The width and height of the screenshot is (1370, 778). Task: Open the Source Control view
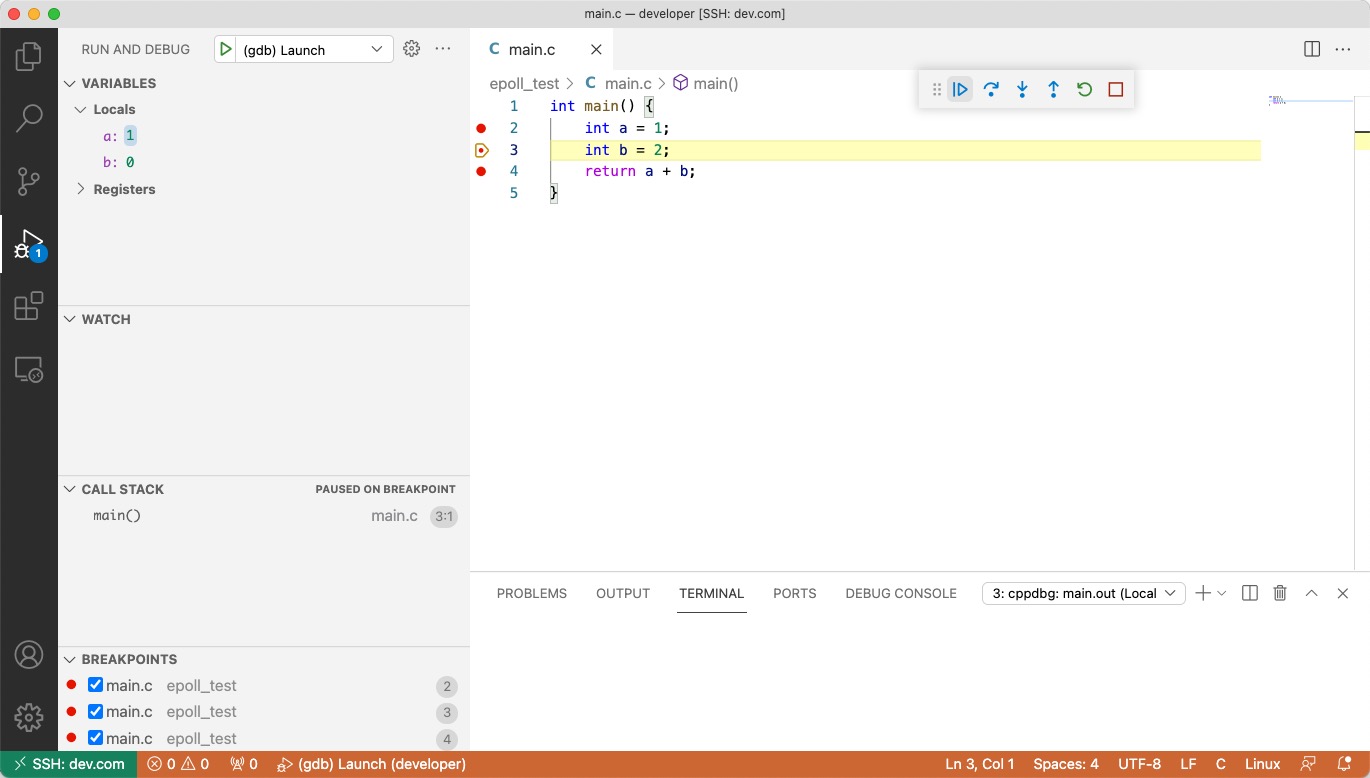tap(29, 181)
